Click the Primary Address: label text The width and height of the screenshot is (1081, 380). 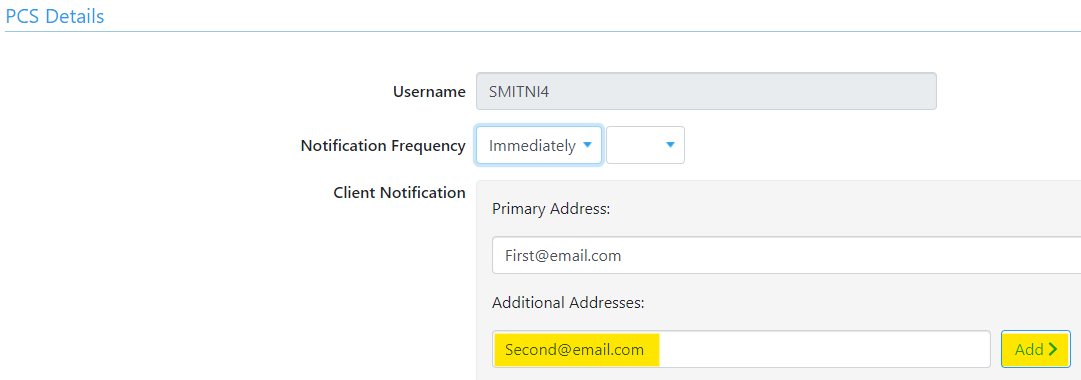(552, 210)
